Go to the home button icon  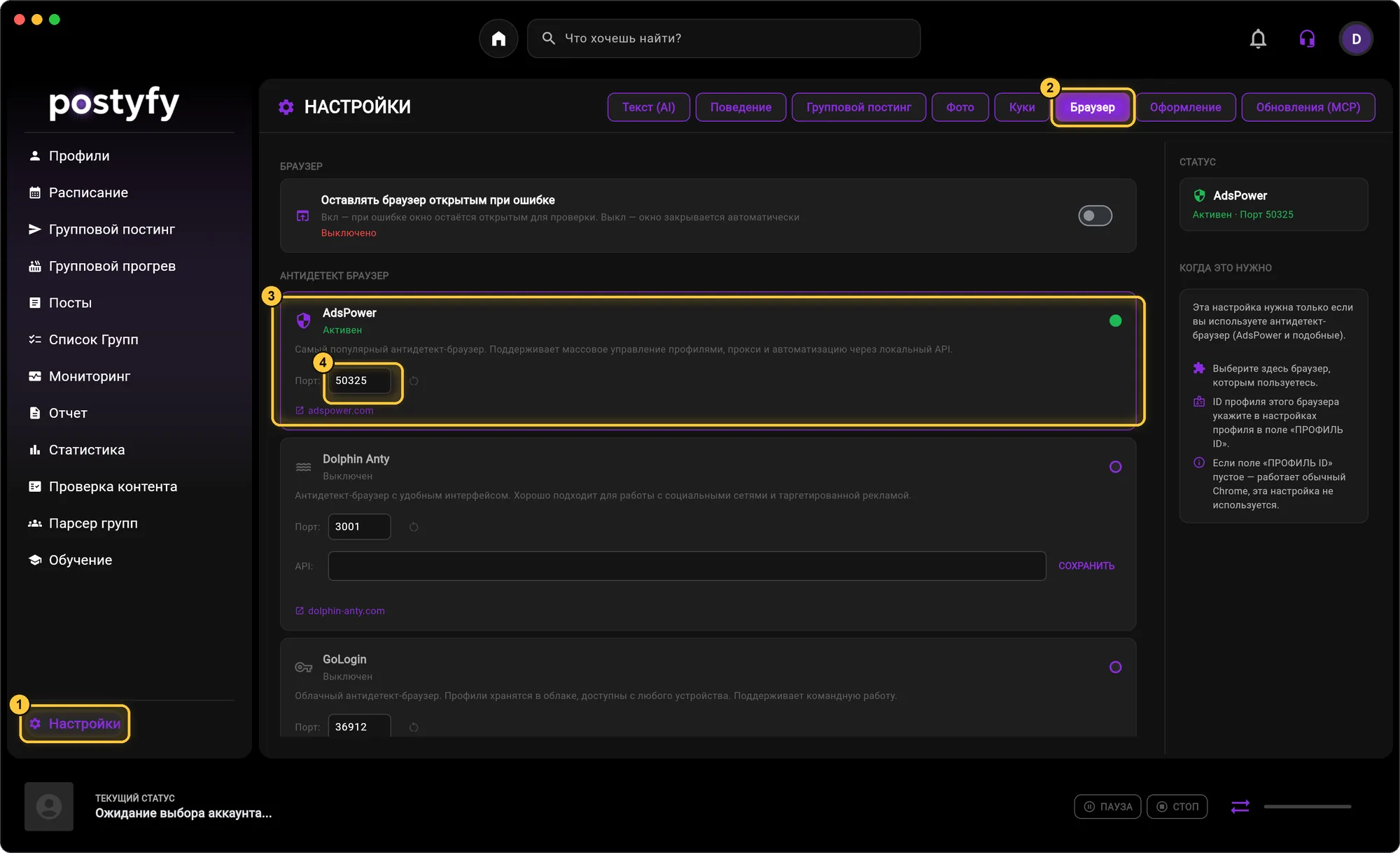498,38
